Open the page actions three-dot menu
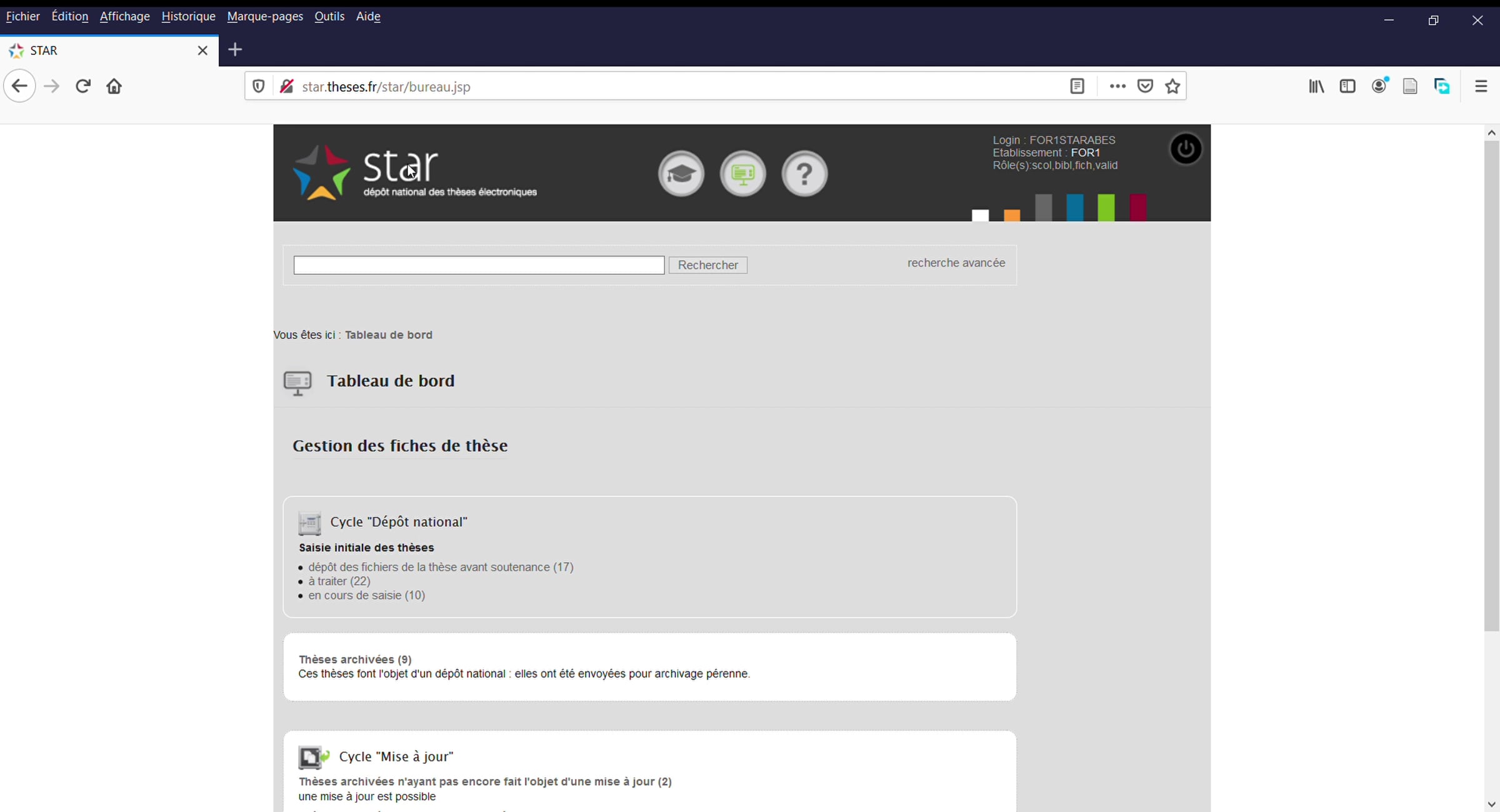 point(1117,86)
